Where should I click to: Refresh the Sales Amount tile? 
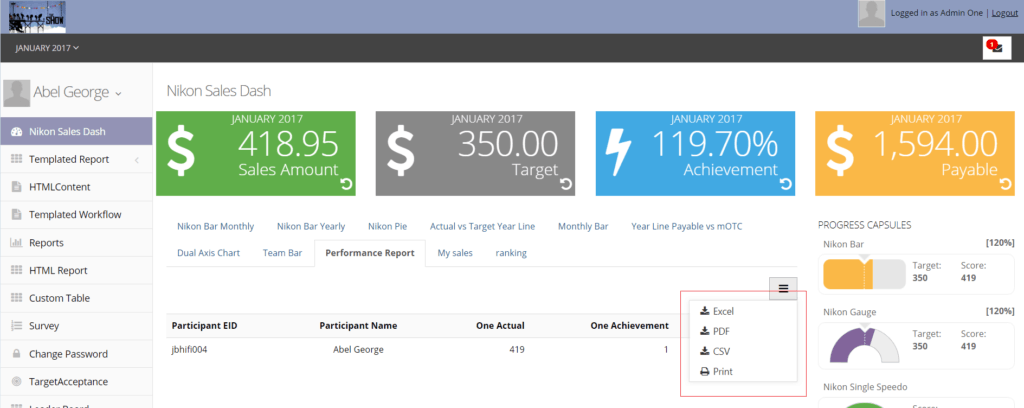coord(346,185)
